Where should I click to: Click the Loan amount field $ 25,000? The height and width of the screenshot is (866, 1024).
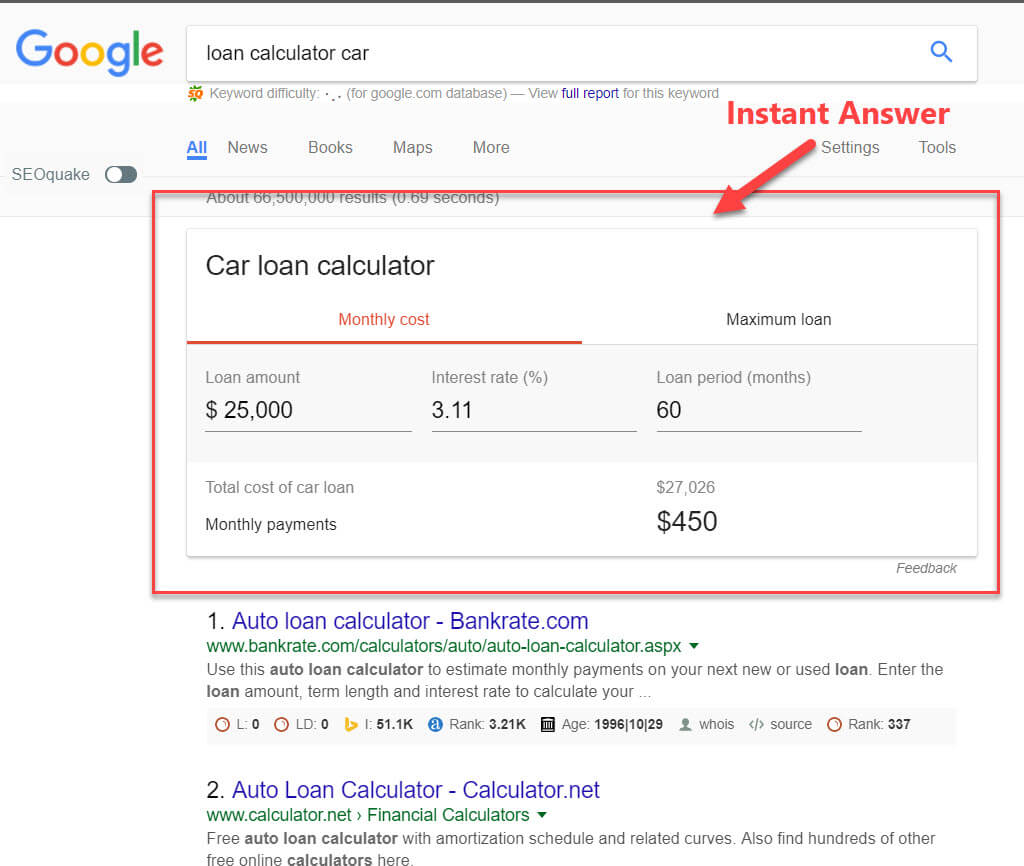[x=308, y=410]
